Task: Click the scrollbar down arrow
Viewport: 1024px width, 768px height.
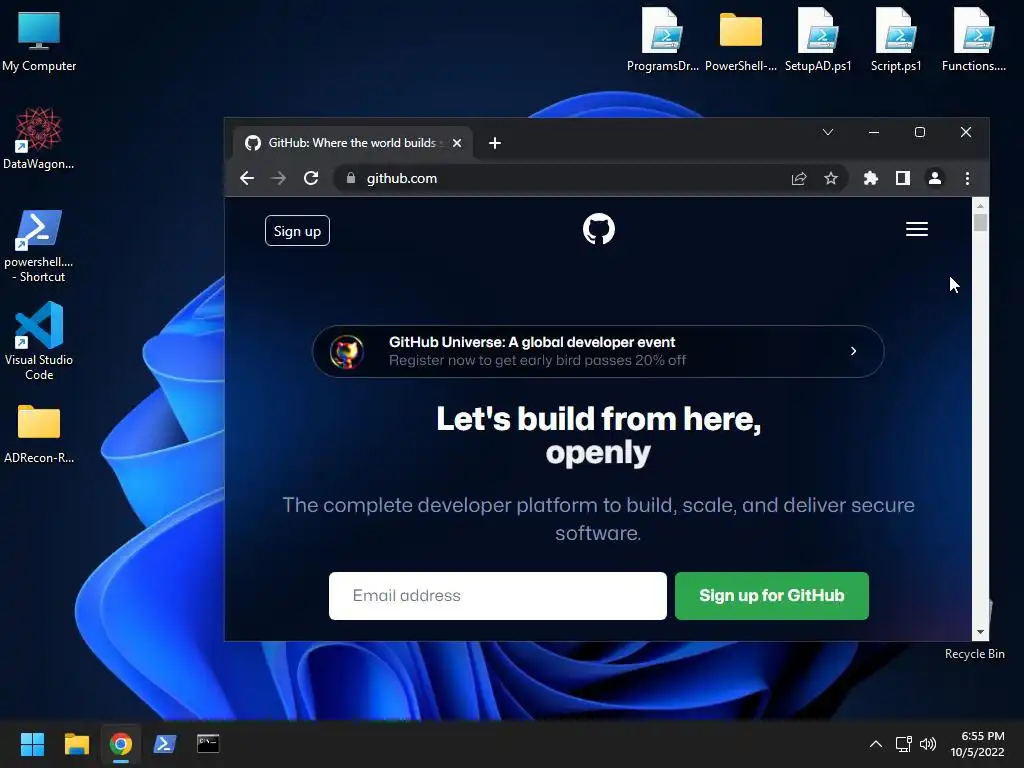Action: [980, 632]
